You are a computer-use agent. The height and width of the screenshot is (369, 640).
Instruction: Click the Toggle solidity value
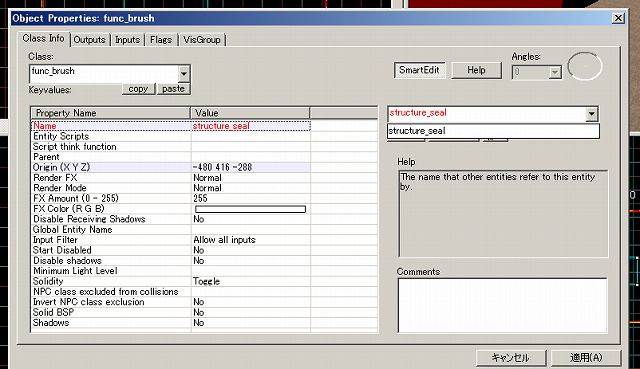[x=207, y=281]
